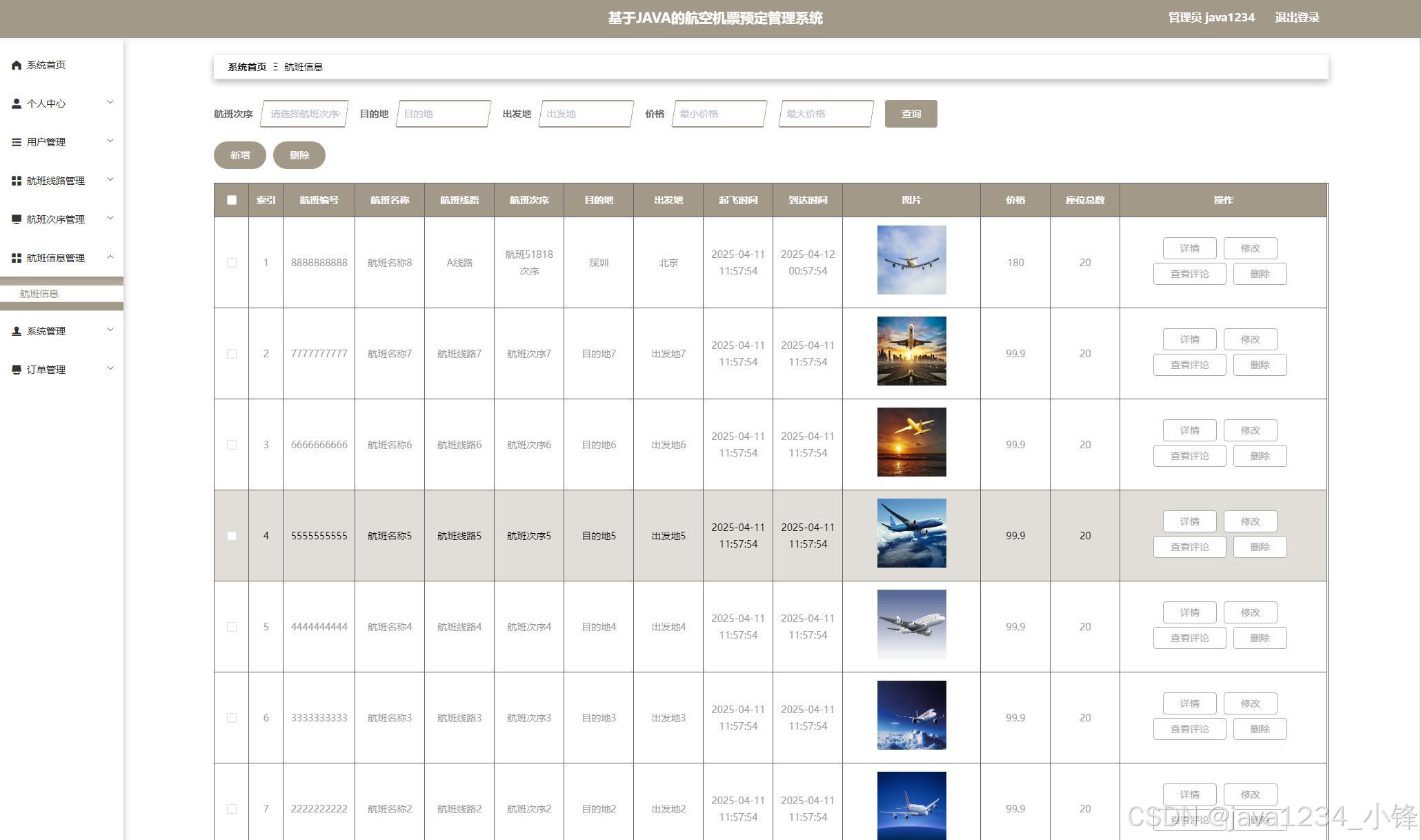Click the list icon beside 用户管理
The height and width of the screenshot is (840, 1421).
click(17, 142)
